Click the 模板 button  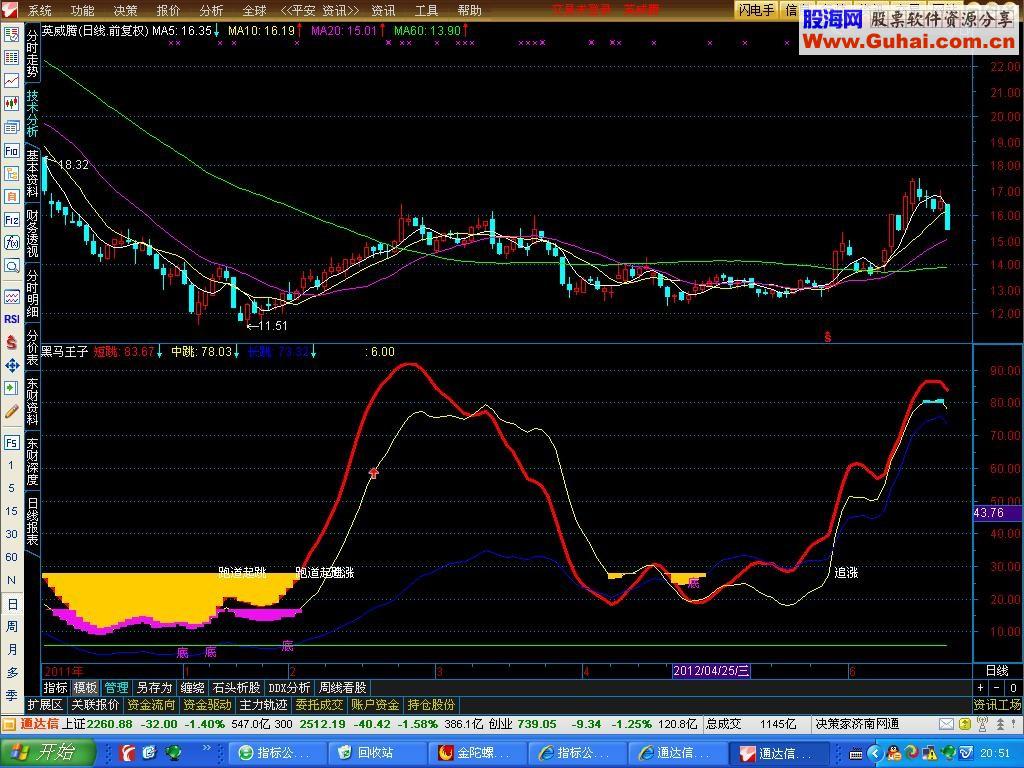click(x=86, y=688)
